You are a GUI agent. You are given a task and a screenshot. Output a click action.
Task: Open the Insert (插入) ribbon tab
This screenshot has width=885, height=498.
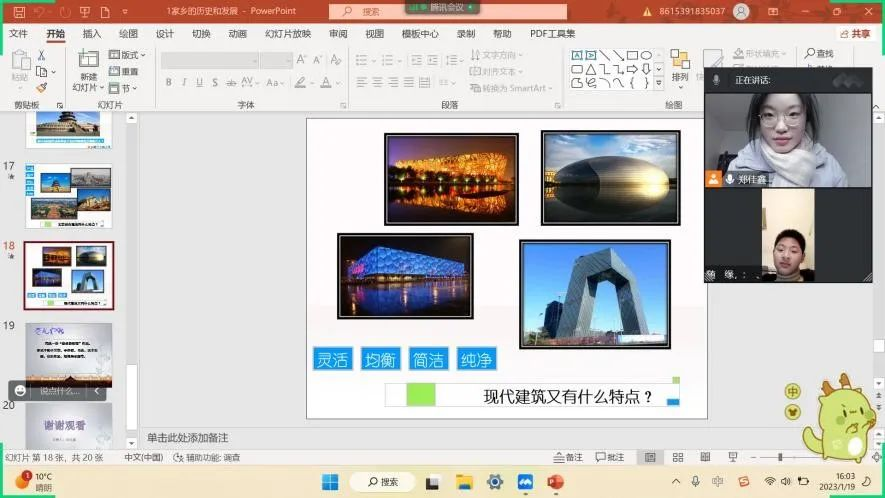[x=92, y=33]
